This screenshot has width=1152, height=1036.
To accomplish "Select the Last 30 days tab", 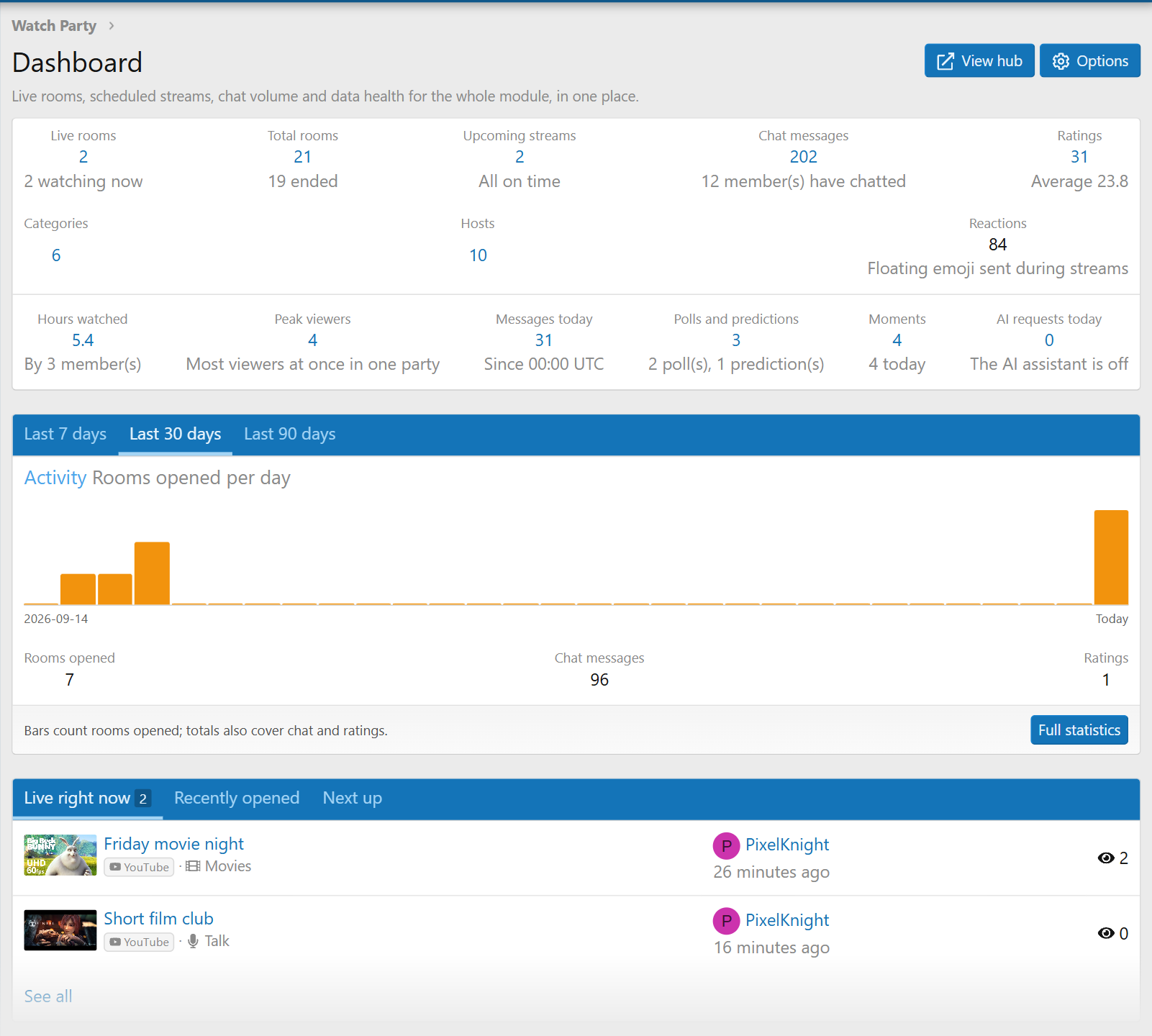I will click(x=175, y=434).
